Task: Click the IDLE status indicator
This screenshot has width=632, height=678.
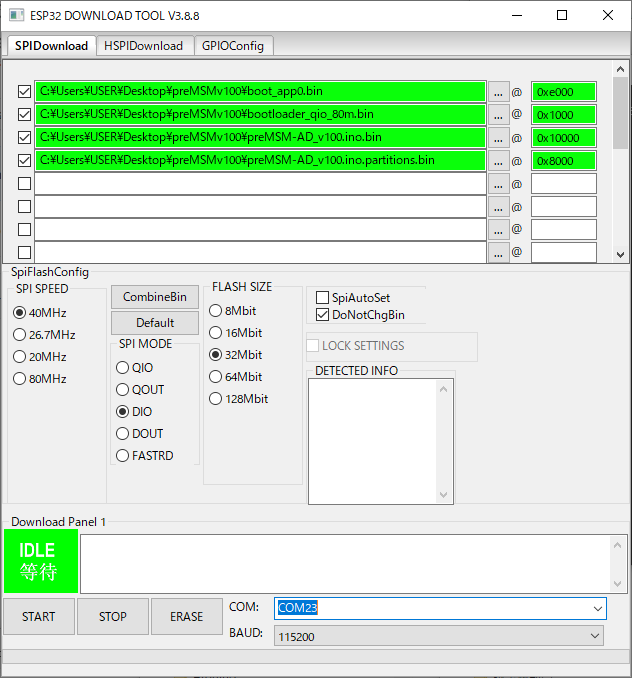Action: click(x=41, y=561)
